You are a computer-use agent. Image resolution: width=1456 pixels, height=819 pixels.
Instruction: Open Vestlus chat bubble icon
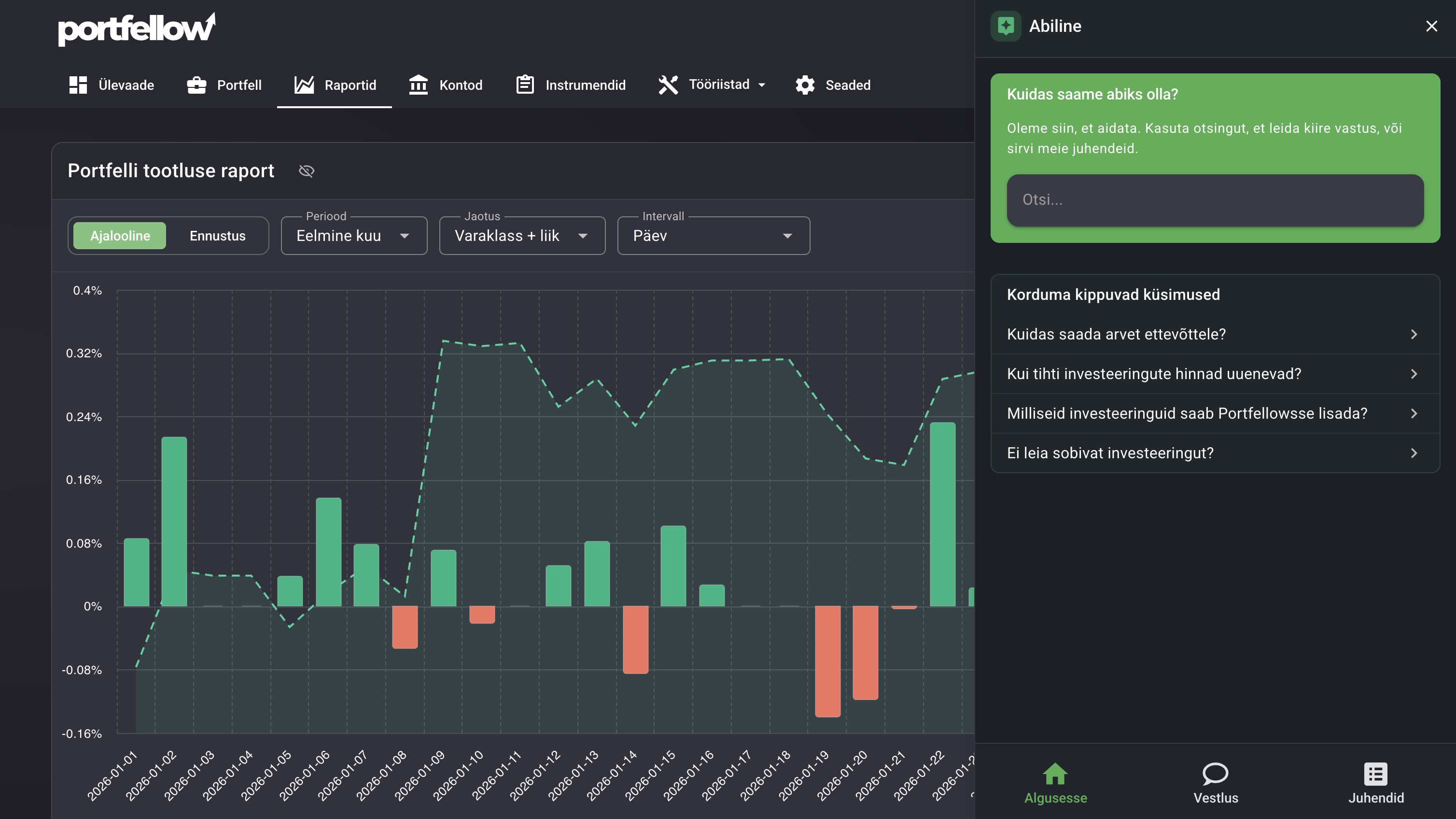pos(1215,774)
